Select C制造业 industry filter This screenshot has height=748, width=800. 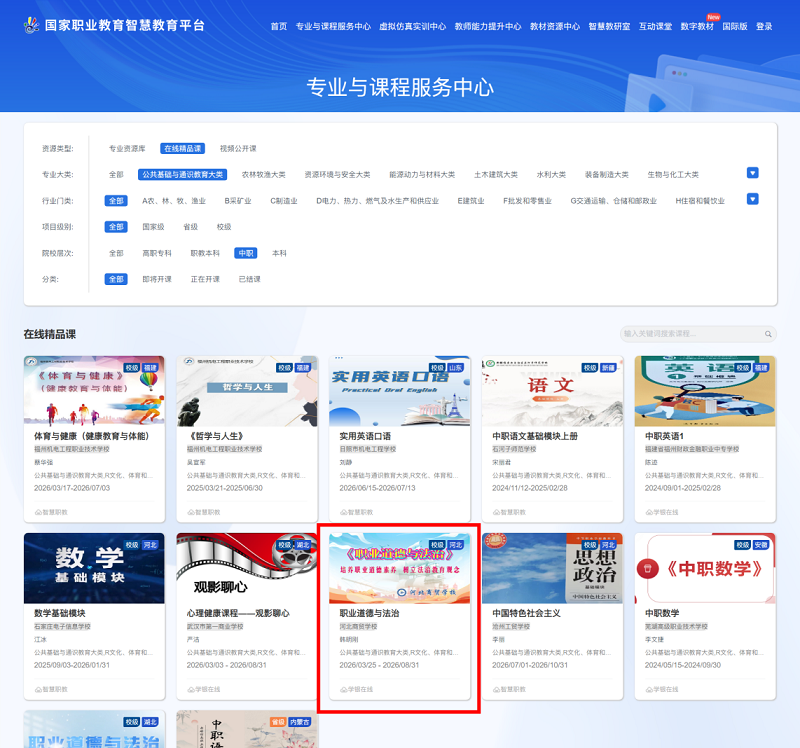(x=284, y=201)
